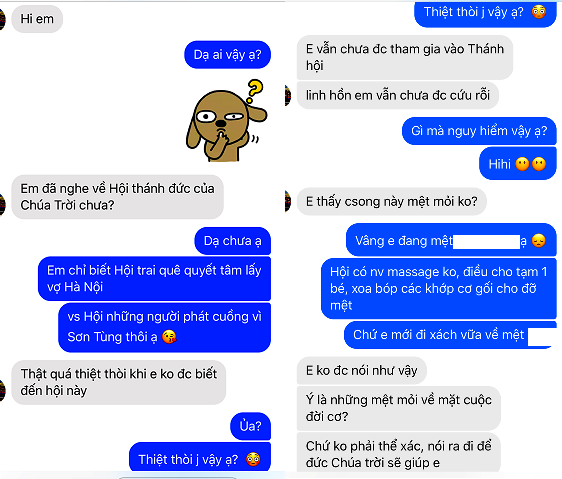The width and height of the screenshot is (562, 479).
Task: Select the 'Hội trai quê quyết tâm' message
Action: 154,279
